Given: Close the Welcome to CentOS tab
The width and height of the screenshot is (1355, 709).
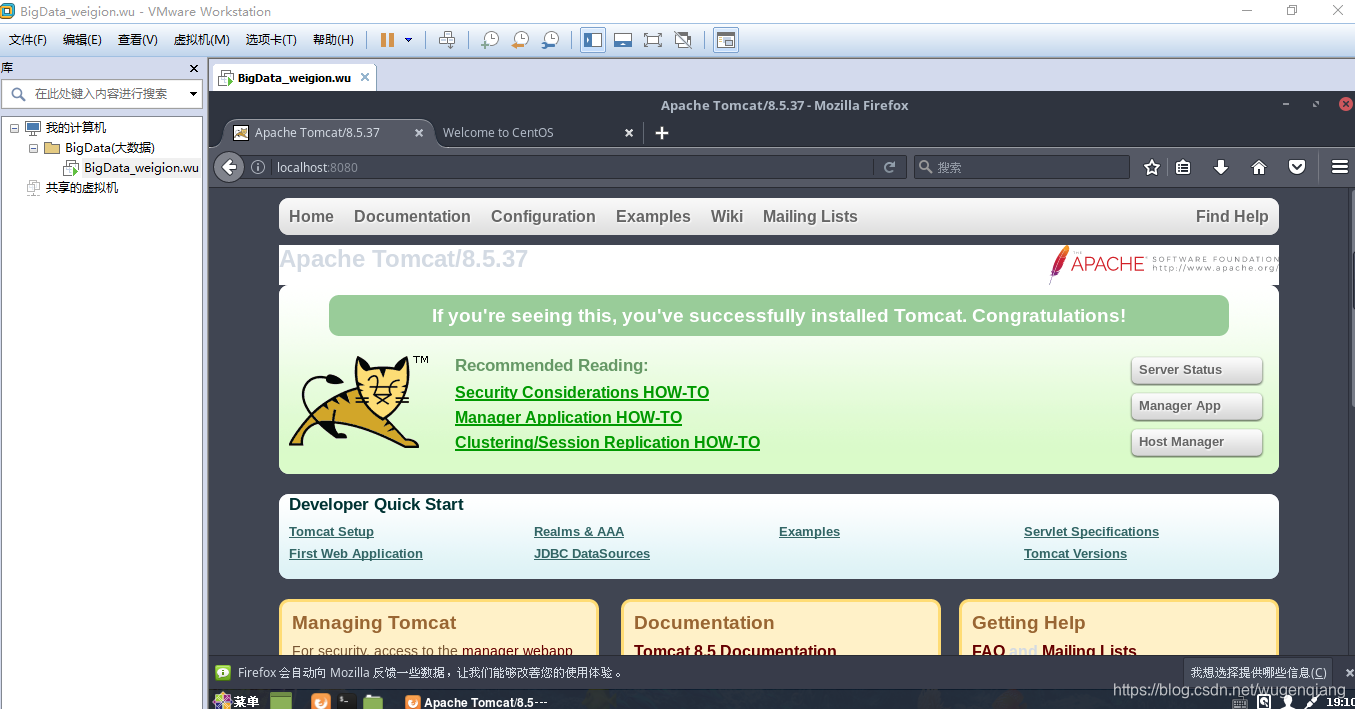Looking at the screenshot, I should coord(629,132).
